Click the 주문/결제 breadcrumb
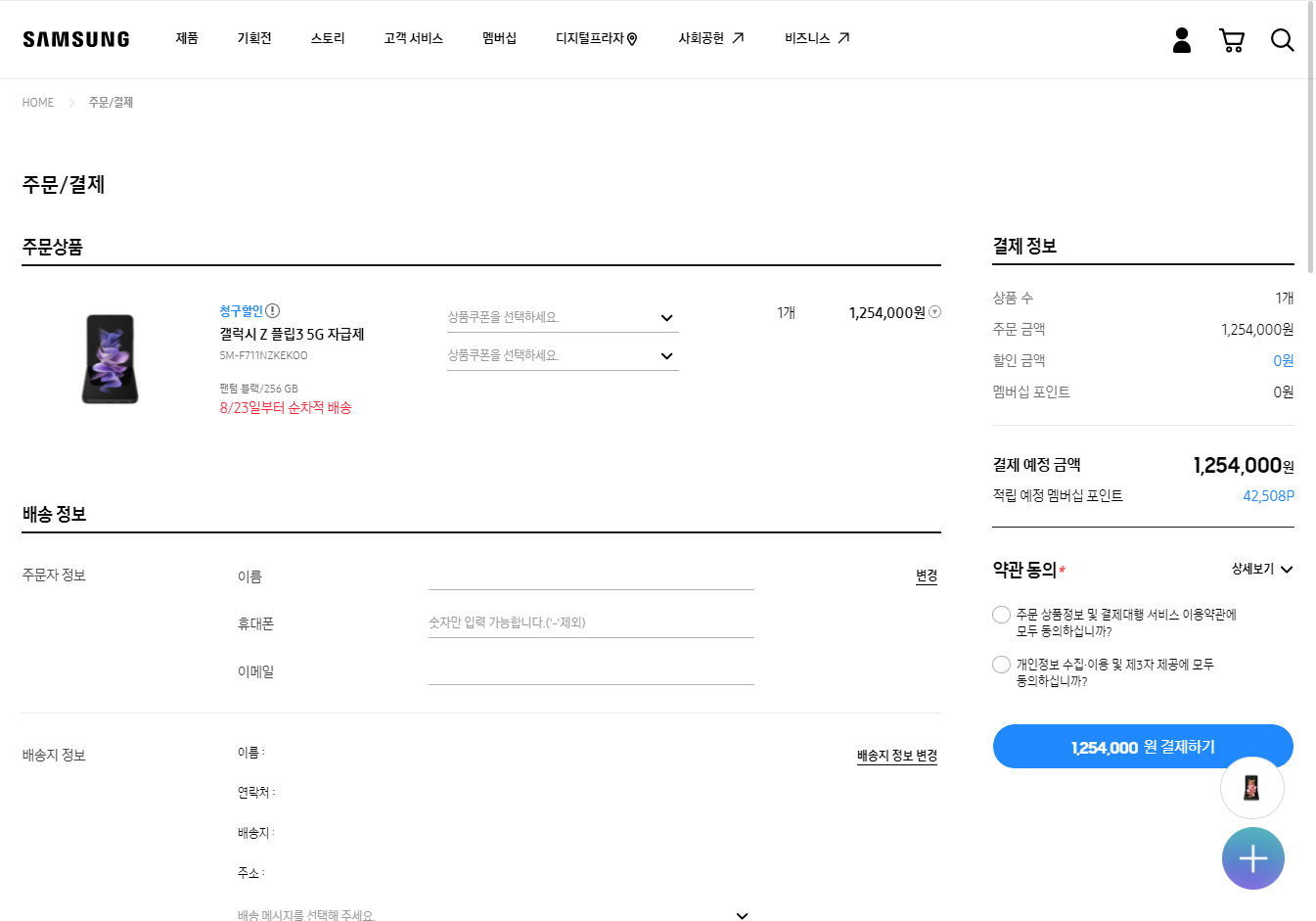The height and width of the screenshot is (921, 1316). click(111, 103)
